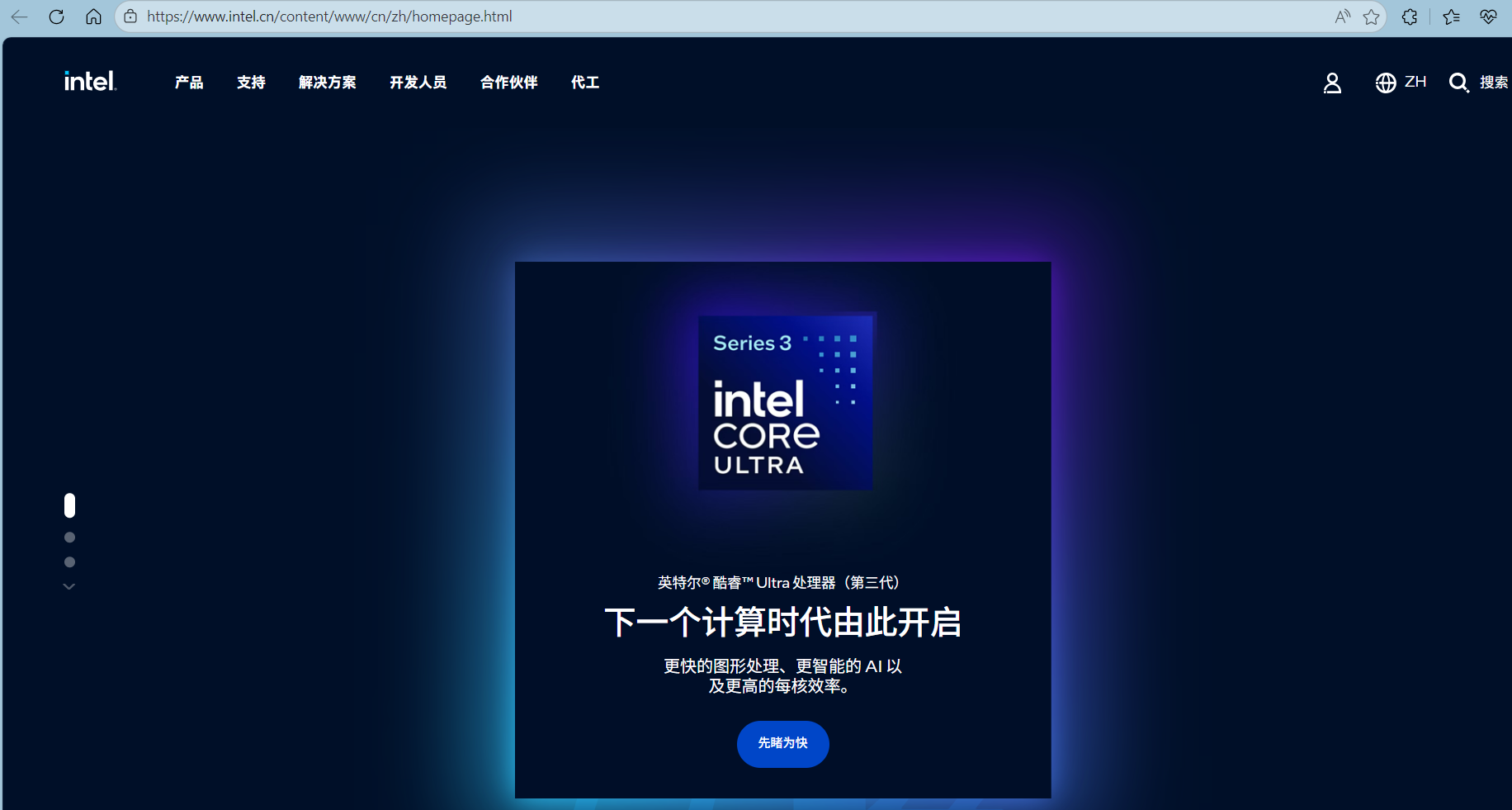Screen dimensions: 1512x810
Task: Switch to the third carousel slide dot
Action: tap(69, 562)
